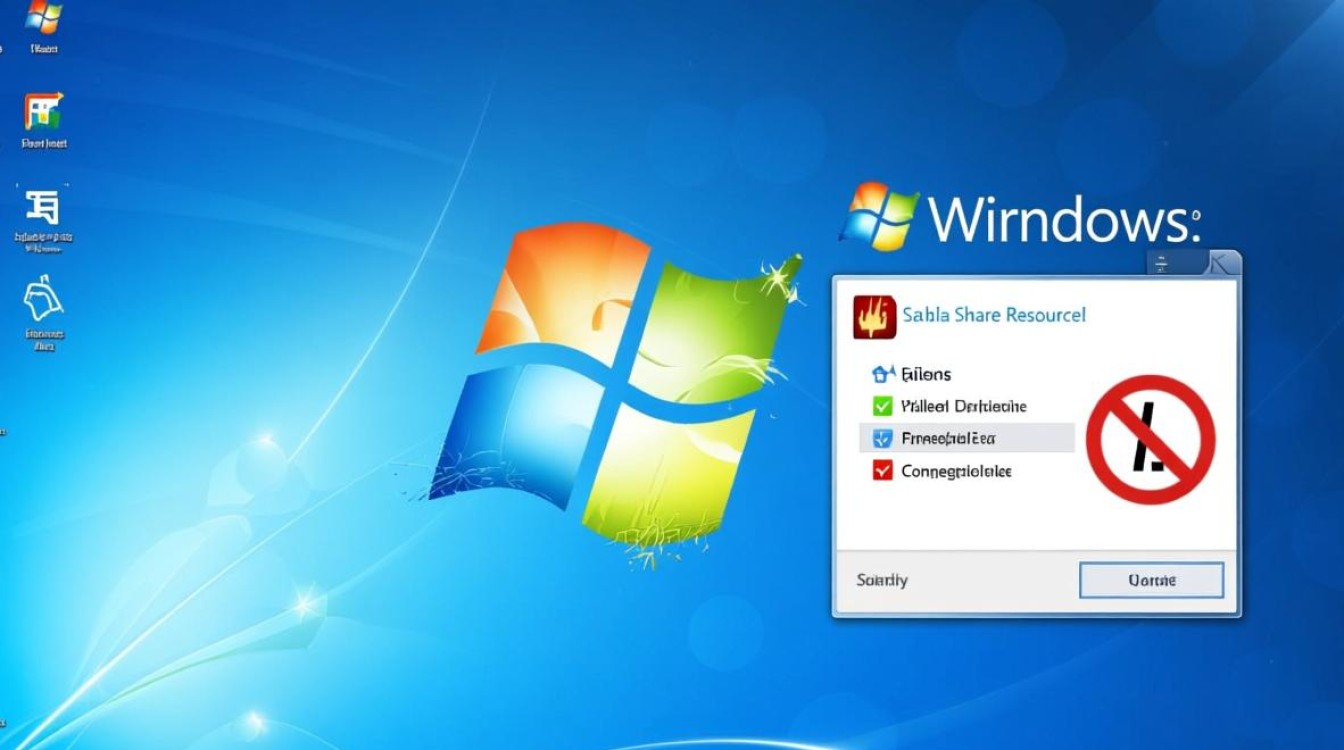The image size is (1344, 750).
Task: Click the red flame icon in dialog header
Action: [871, 316]
